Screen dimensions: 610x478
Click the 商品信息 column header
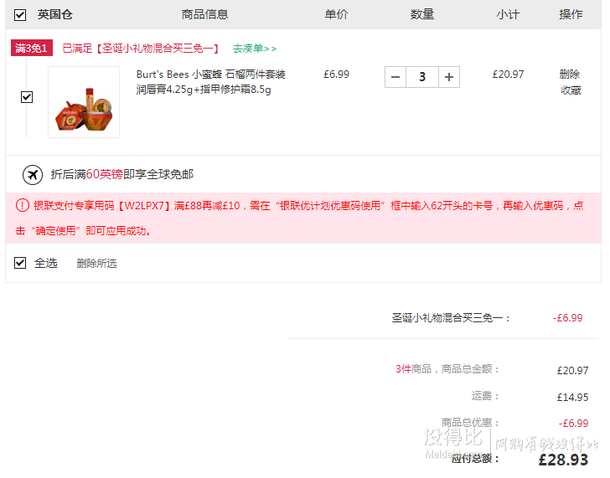205,15
